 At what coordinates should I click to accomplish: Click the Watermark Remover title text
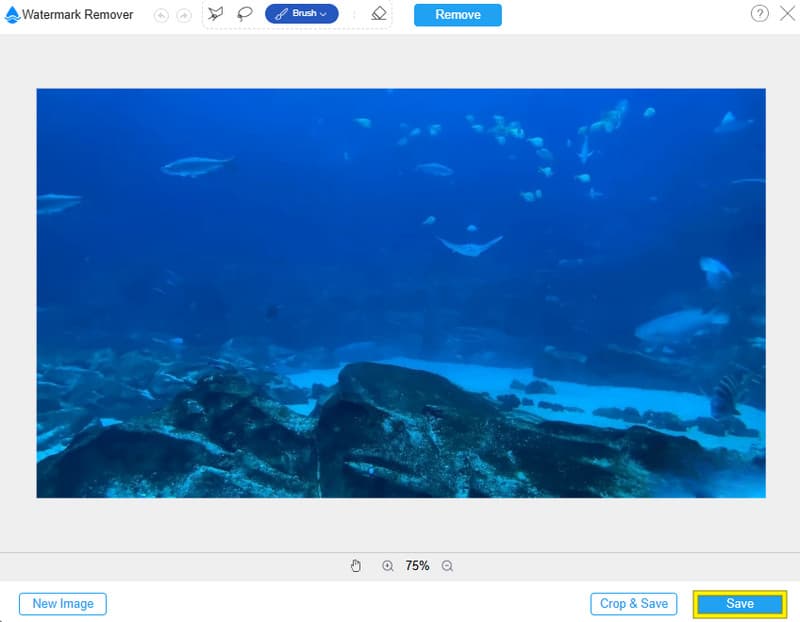pyautogui.click(x=78, y=15)
